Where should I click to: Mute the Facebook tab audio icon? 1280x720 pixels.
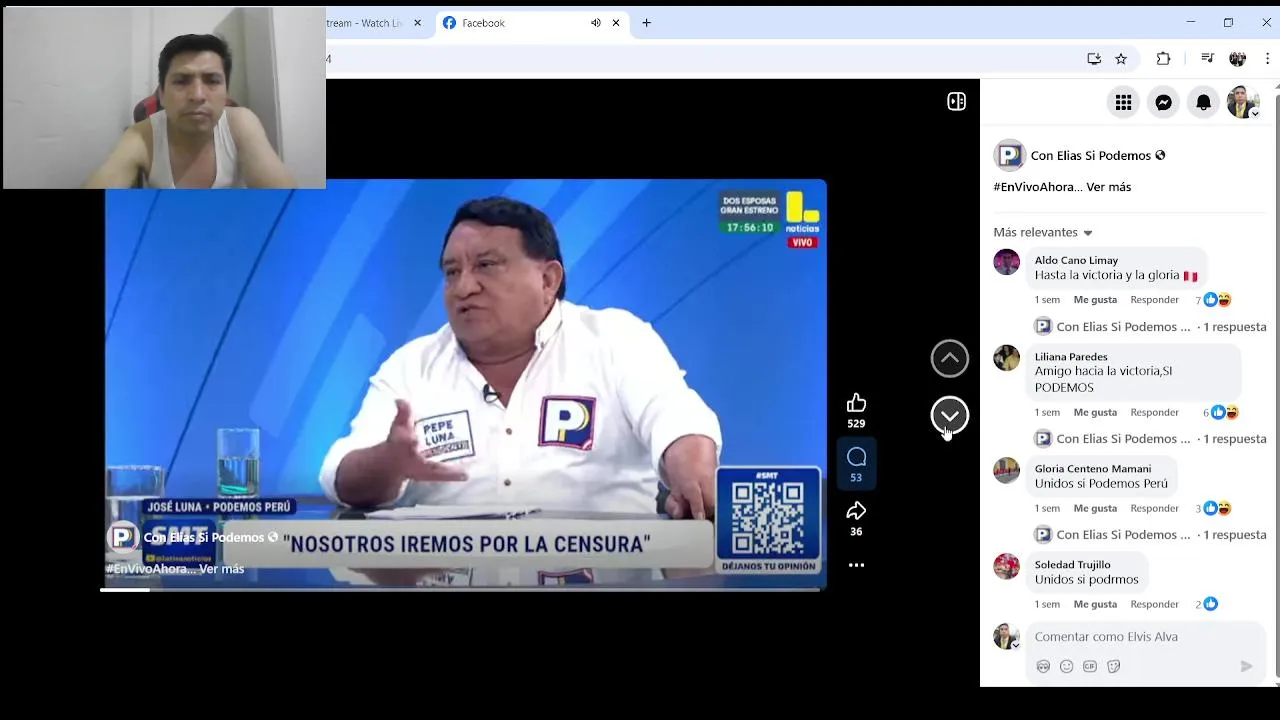pyautogui.click(x=596, y=23)
